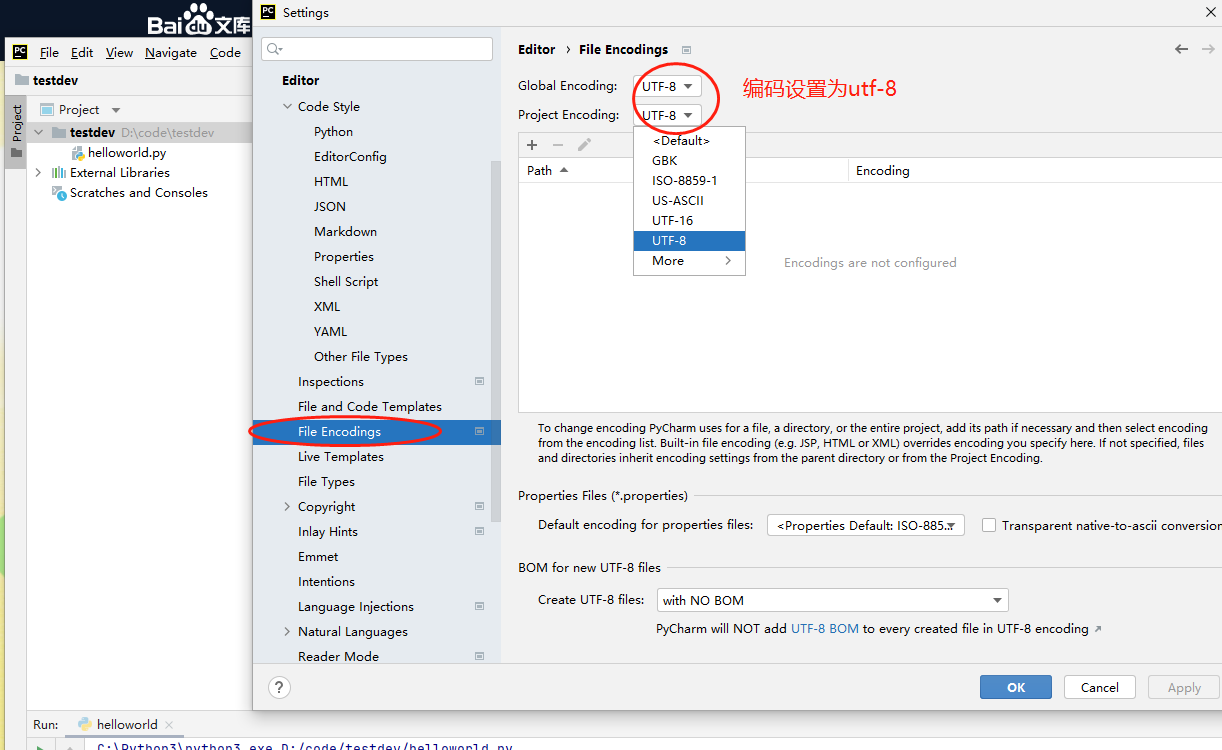Click the back navigation arrow in Settings
The width and height of the screenshot is (1222, 750).
tap(1182, 49)
